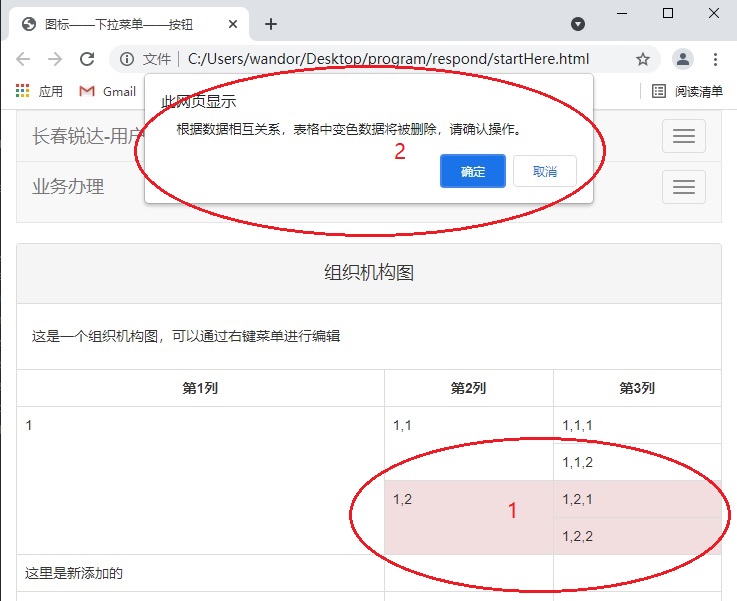Click the 第3列 column header
This screenshot has height=601, width=737.
coord(637,388)
